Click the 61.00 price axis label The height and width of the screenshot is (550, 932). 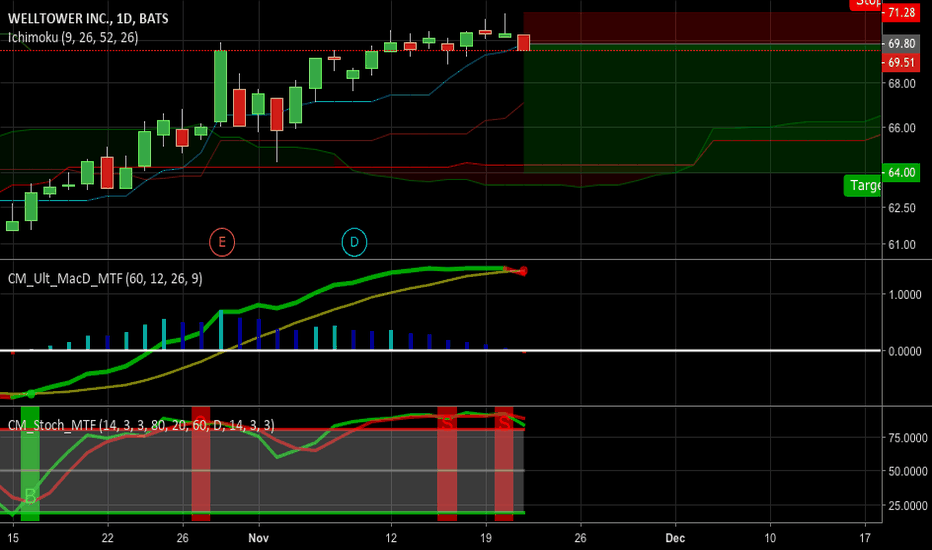902,244
